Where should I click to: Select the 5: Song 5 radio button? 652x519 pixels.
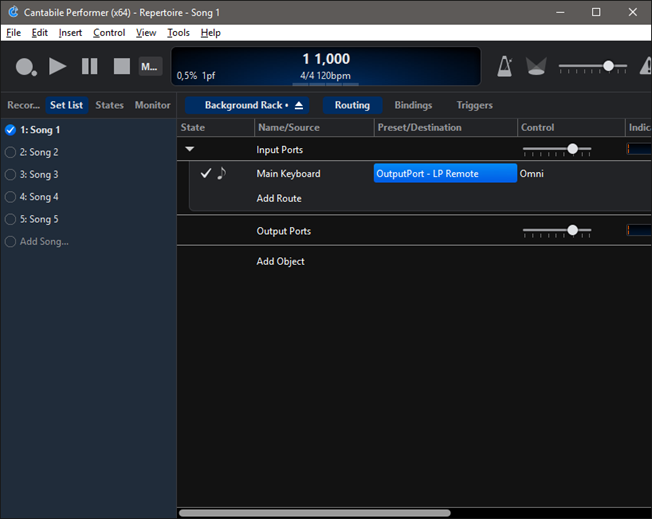(x=10, y=219)
